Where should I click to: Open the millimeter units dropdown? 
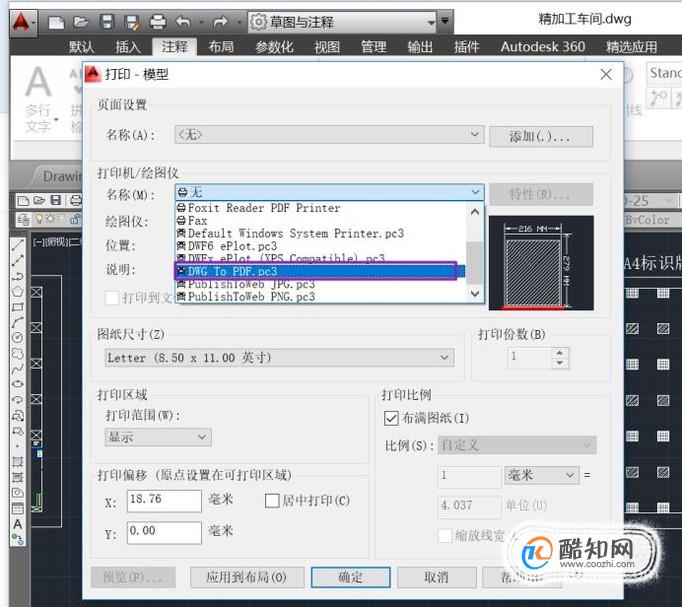point(542,475)
